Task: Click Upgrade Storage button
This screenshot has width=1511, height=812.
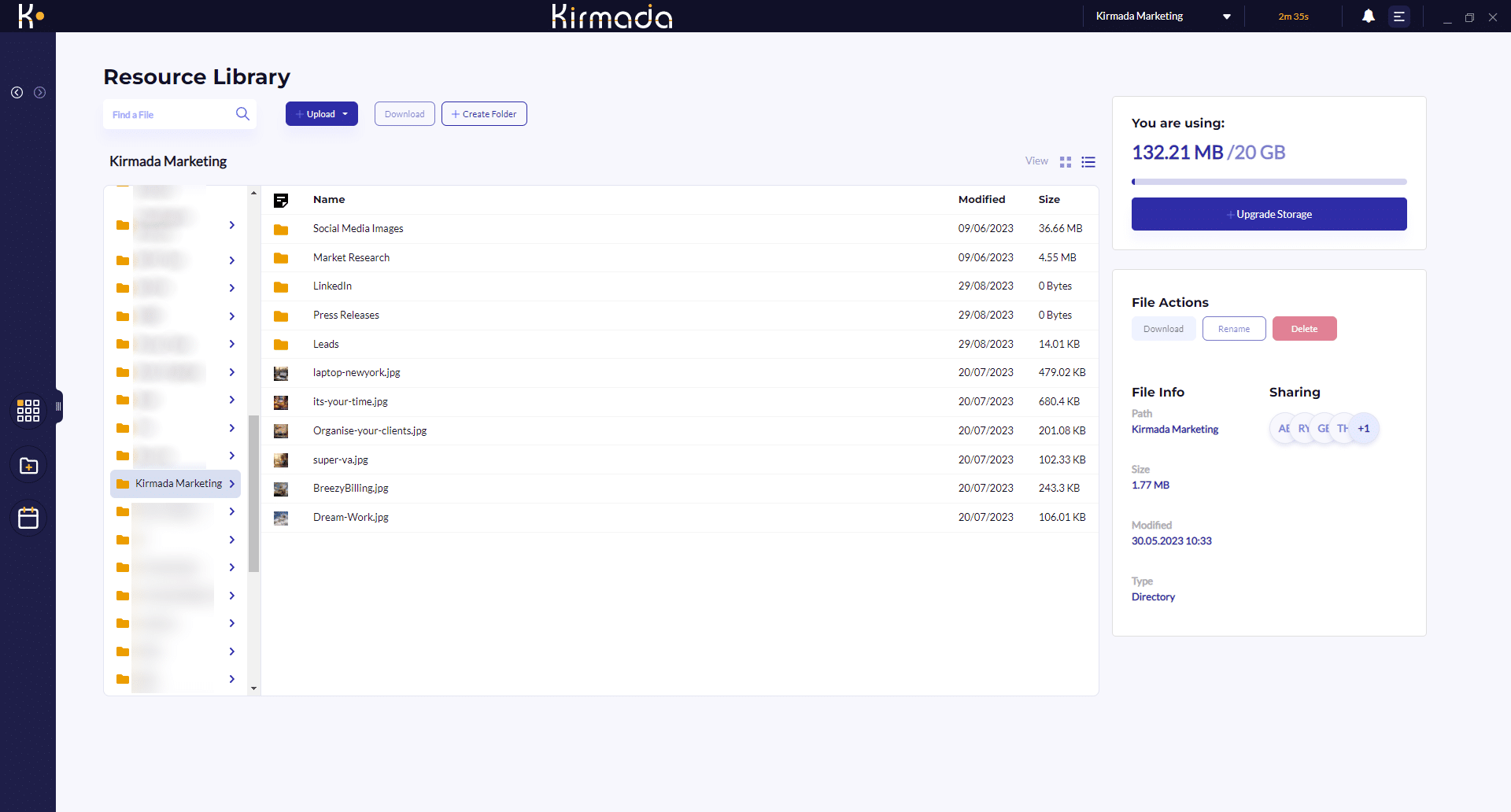Action: click(x=1269, y=214)
